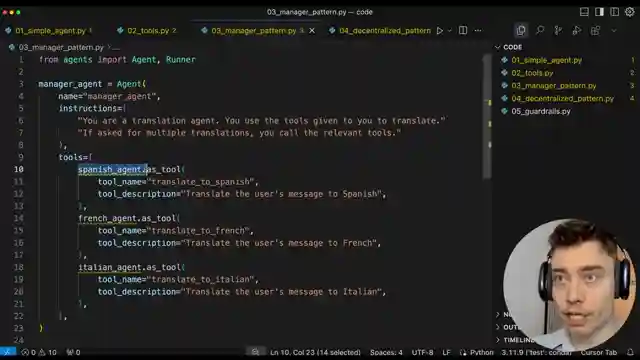Open the Run and Debug view icon

click(x=577, y=30)
